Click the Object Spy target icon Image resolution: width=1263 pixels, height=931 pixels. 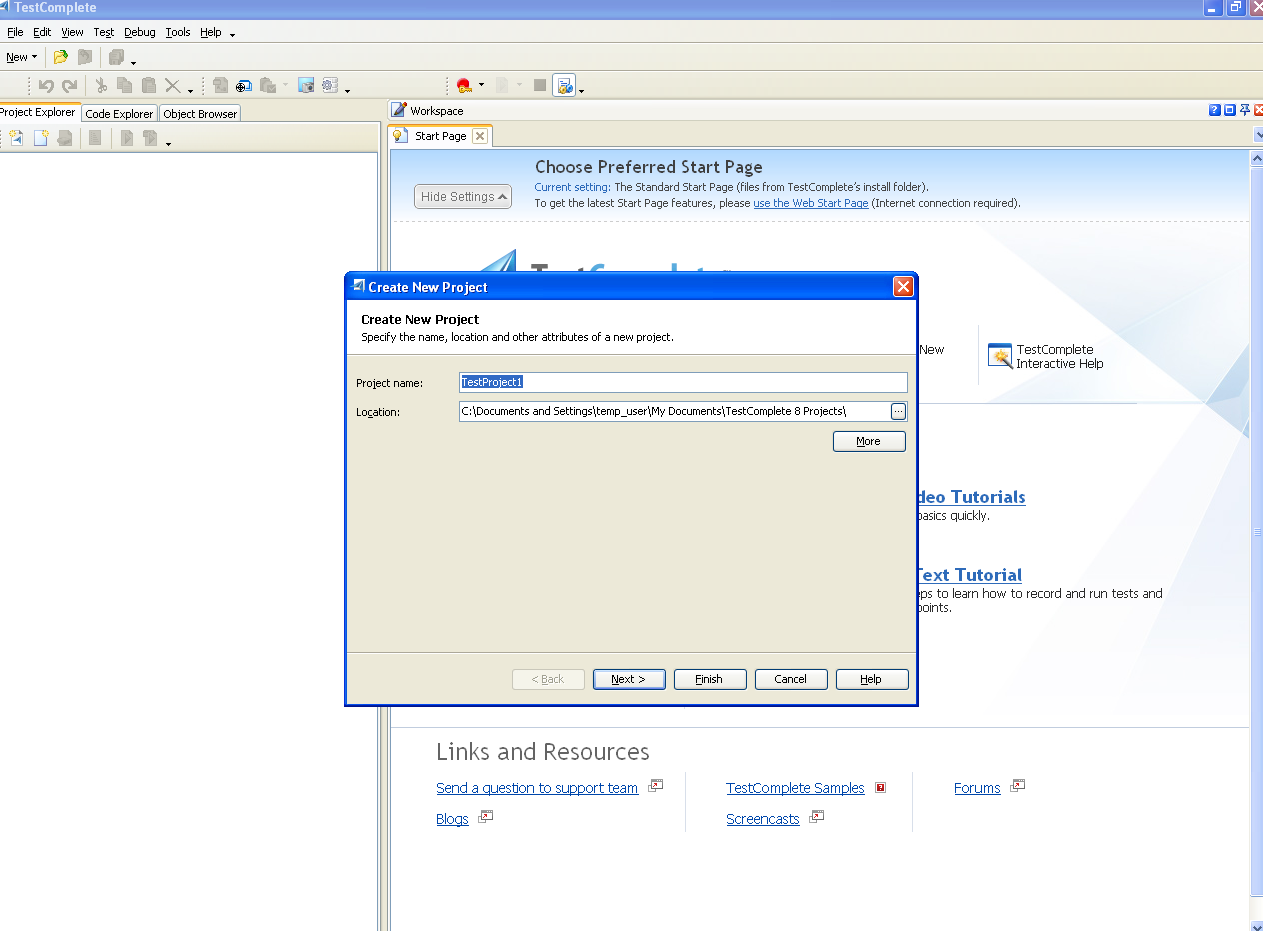tap(244, 86)
